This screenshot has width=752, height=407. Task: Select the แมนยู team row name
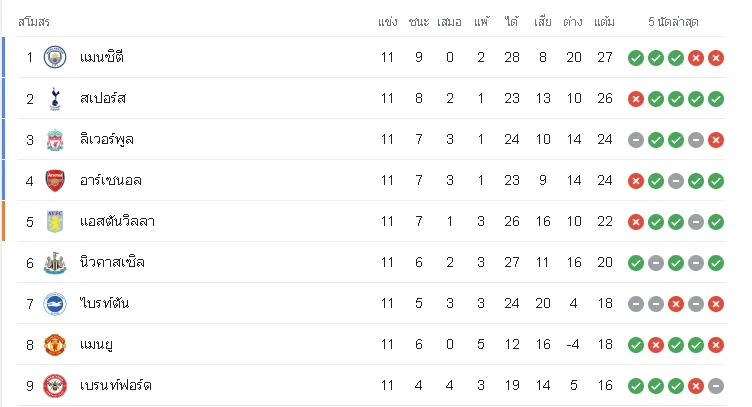(96, 345)
